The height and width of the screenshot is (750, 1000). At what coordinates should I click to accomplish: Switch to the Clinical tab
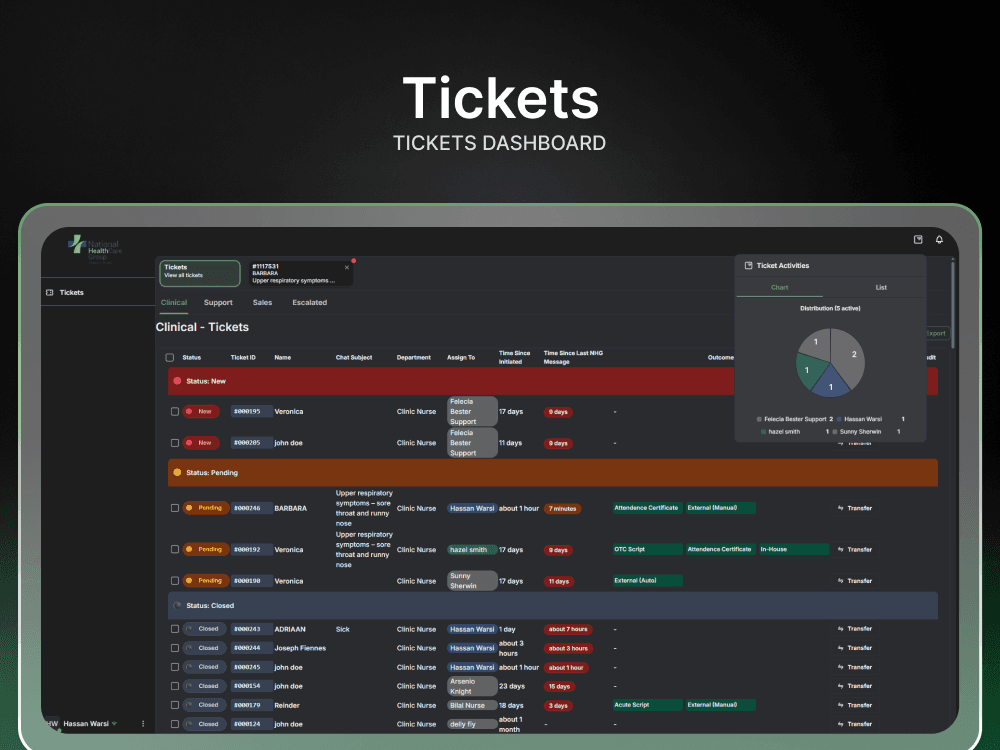174,303
